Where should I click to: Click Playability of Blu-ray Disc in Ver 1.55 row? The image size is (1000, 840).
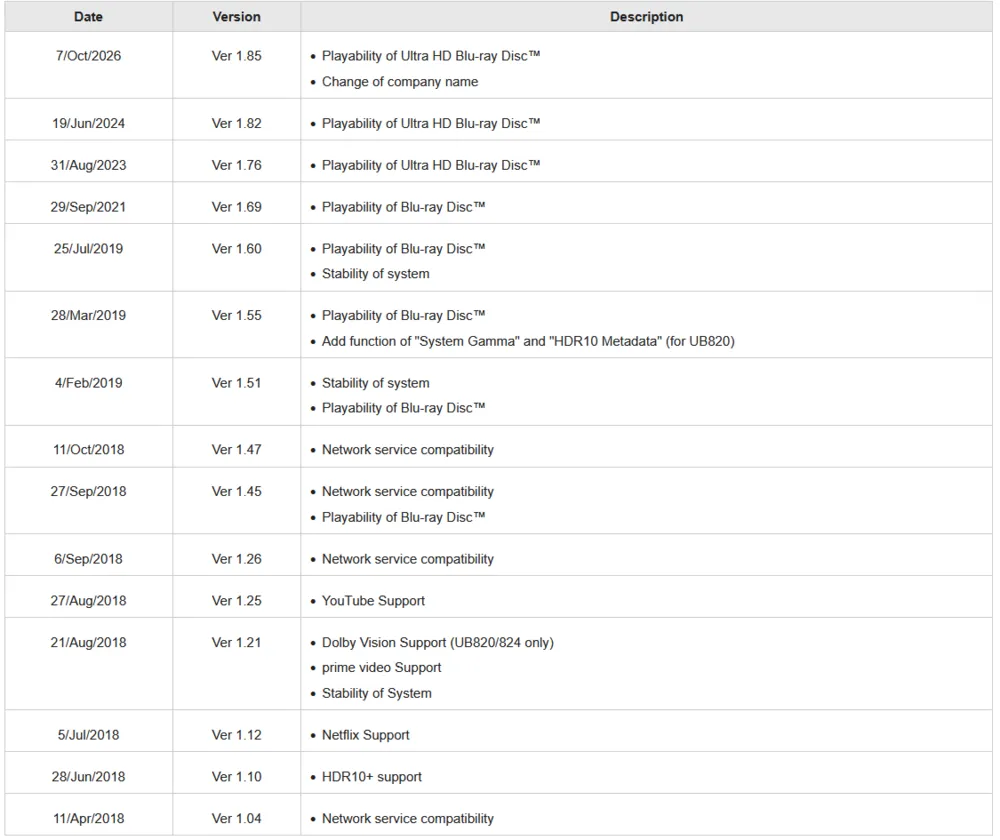pyautogui.click(x=404, y=316)
